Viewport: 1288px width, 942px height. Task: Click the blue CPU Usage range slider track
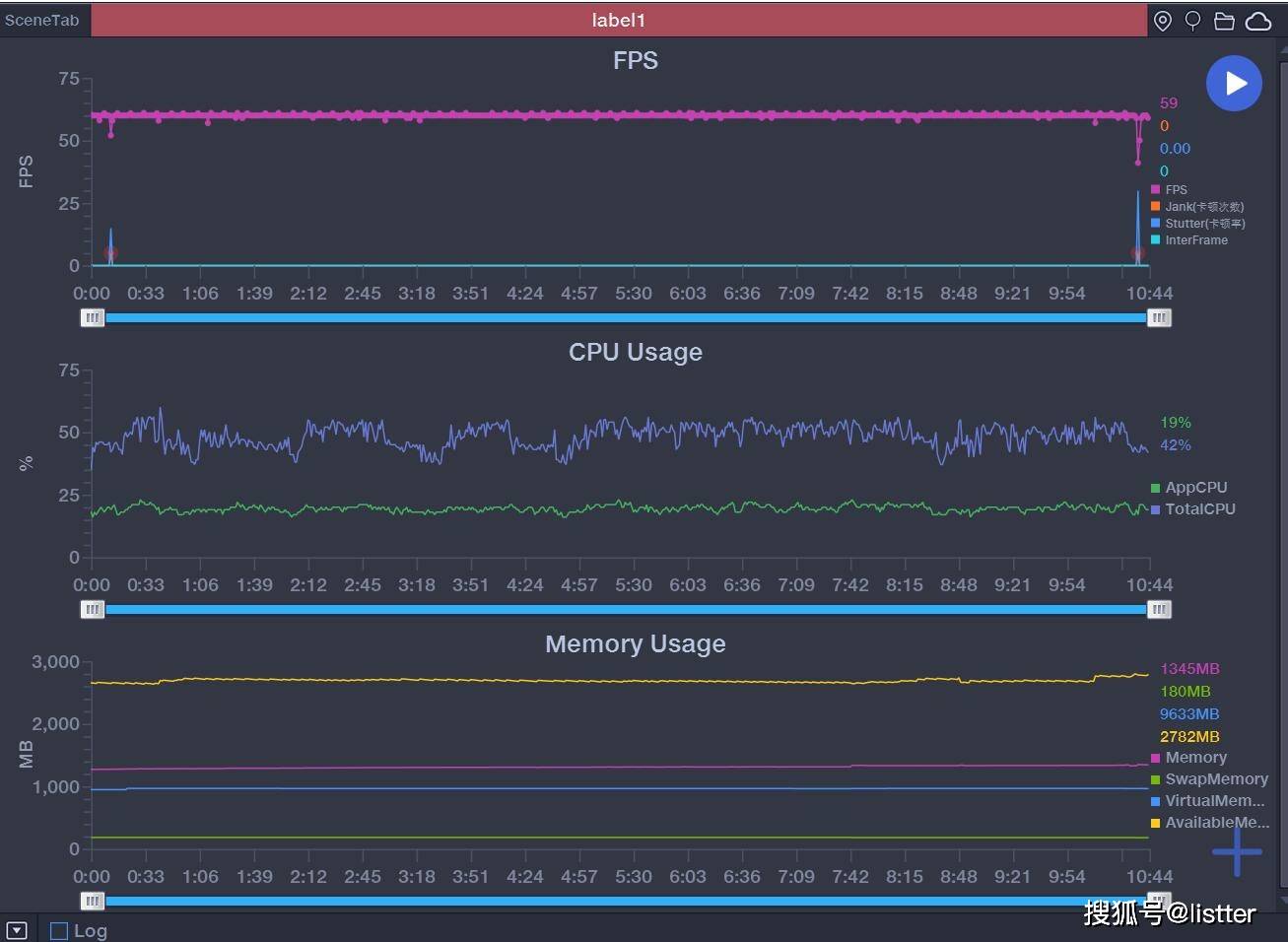(x=625, y=609)
